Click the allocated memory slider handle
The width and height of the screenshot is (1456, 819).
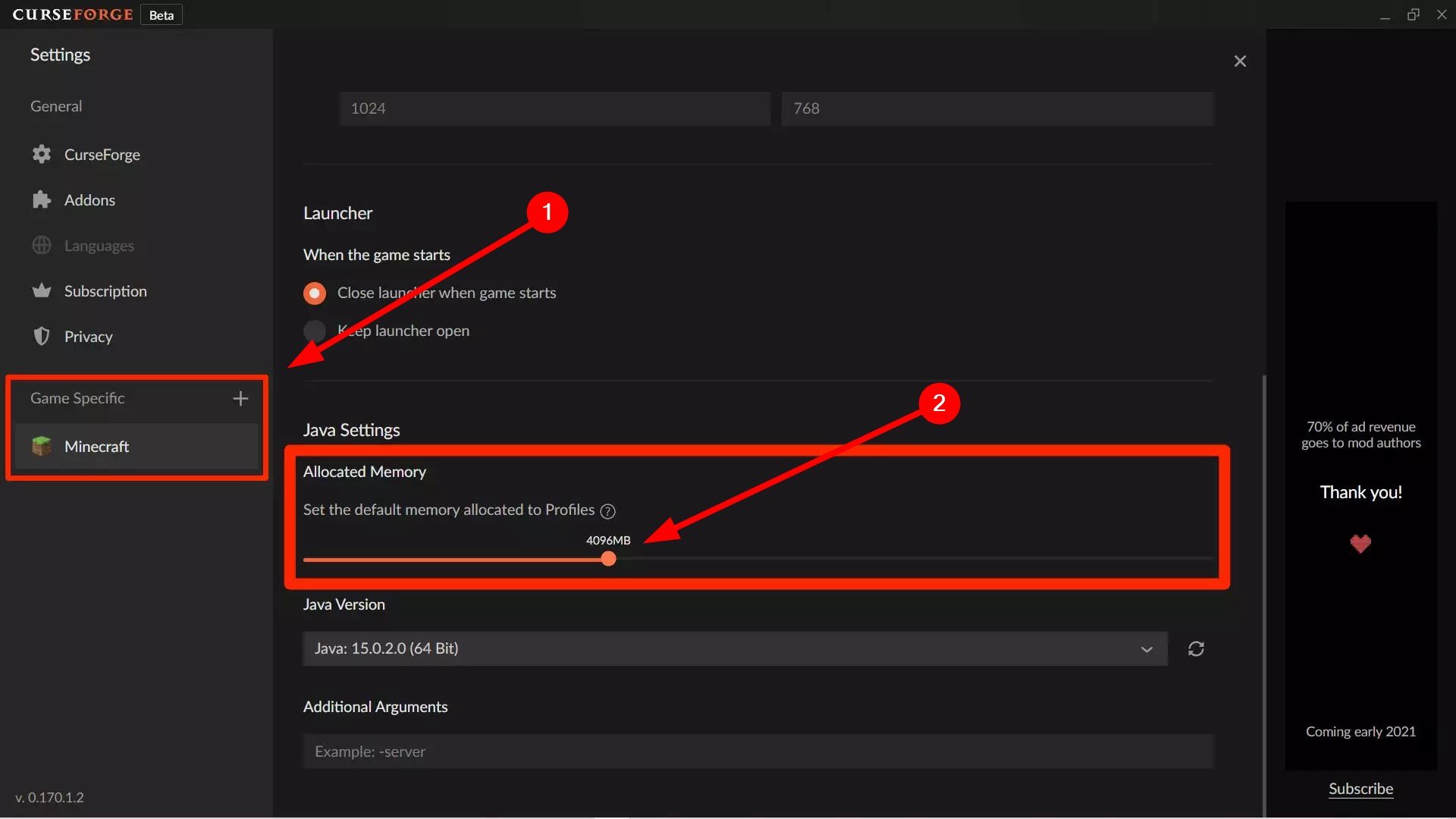pos(608,559)
